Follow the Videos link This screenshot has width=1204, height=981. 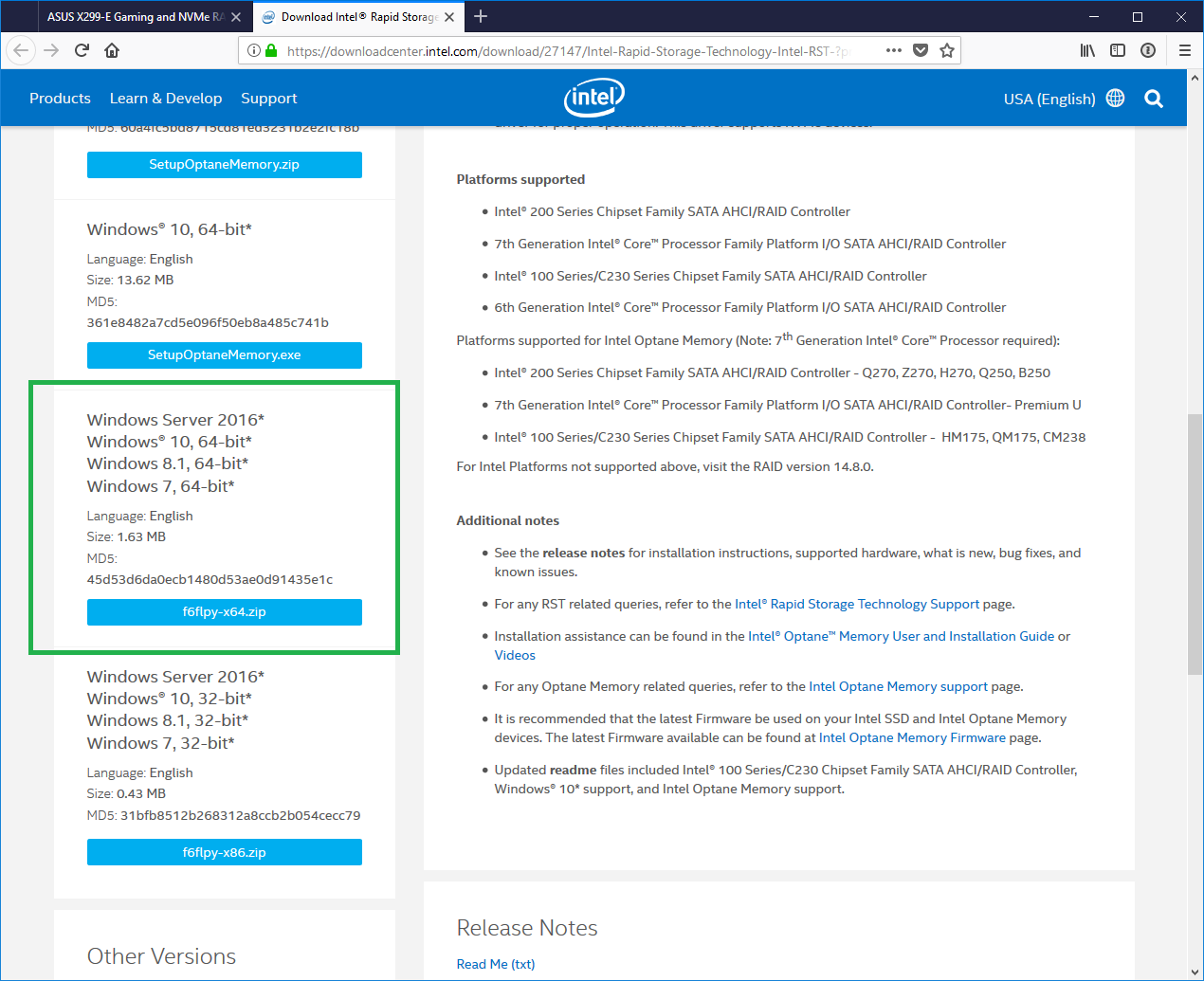tap(515, 655)
